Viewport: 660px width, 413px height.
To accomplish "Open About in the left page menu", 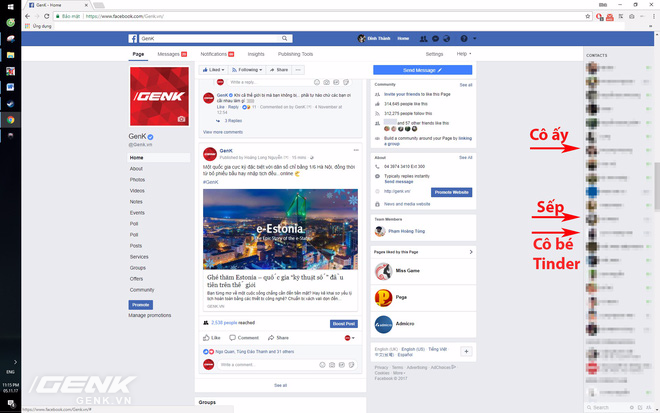I will [x=136, y=169].
